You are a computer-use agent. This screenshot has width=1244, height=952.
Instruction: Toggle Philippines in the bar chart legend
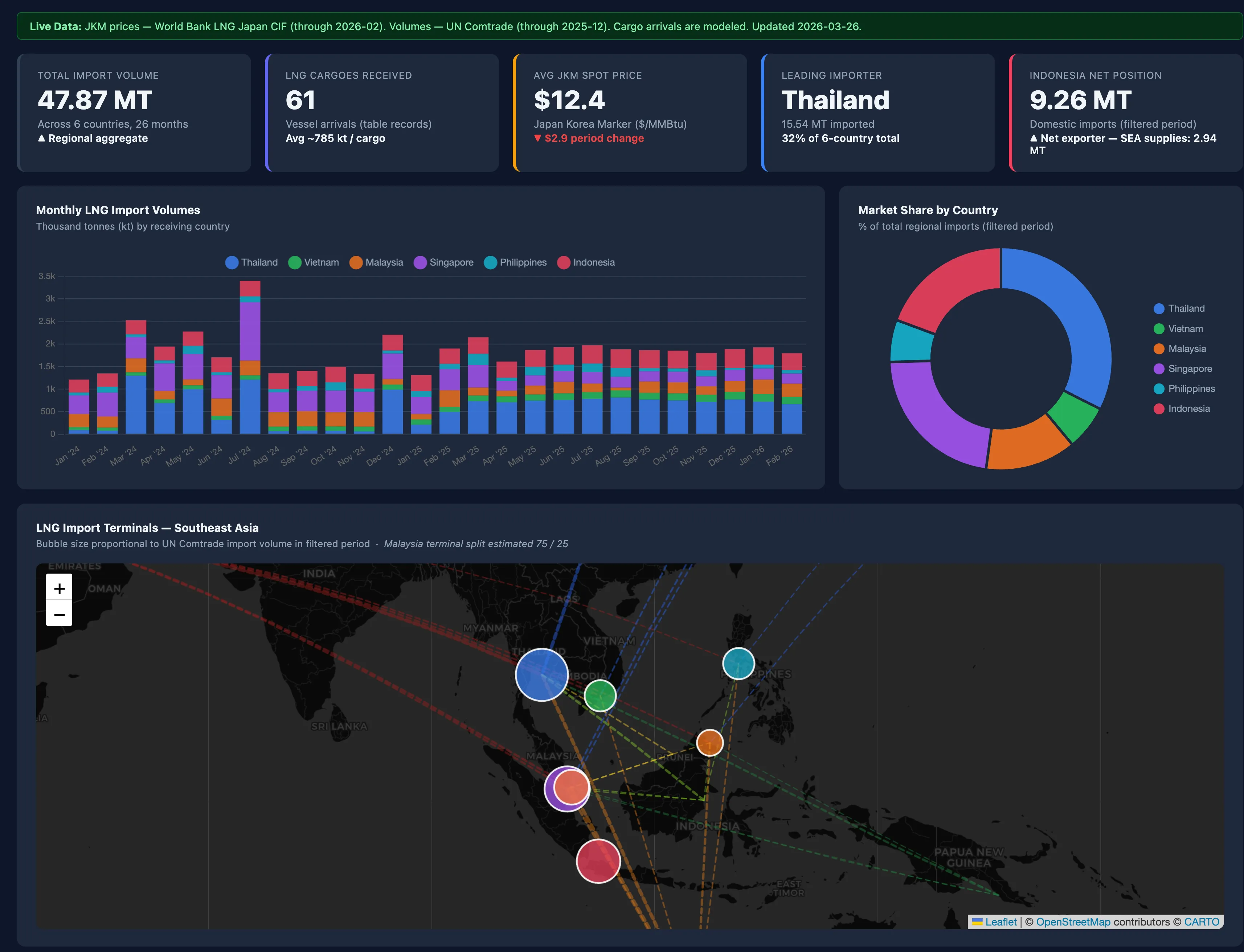[516, 262]
